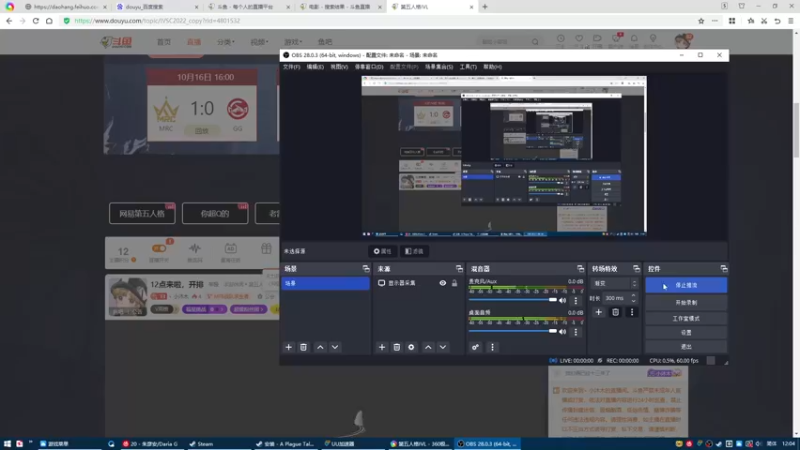Undock the Sources panel
The height and width of the screenshot is (450, 800).
tap(459, 268)
